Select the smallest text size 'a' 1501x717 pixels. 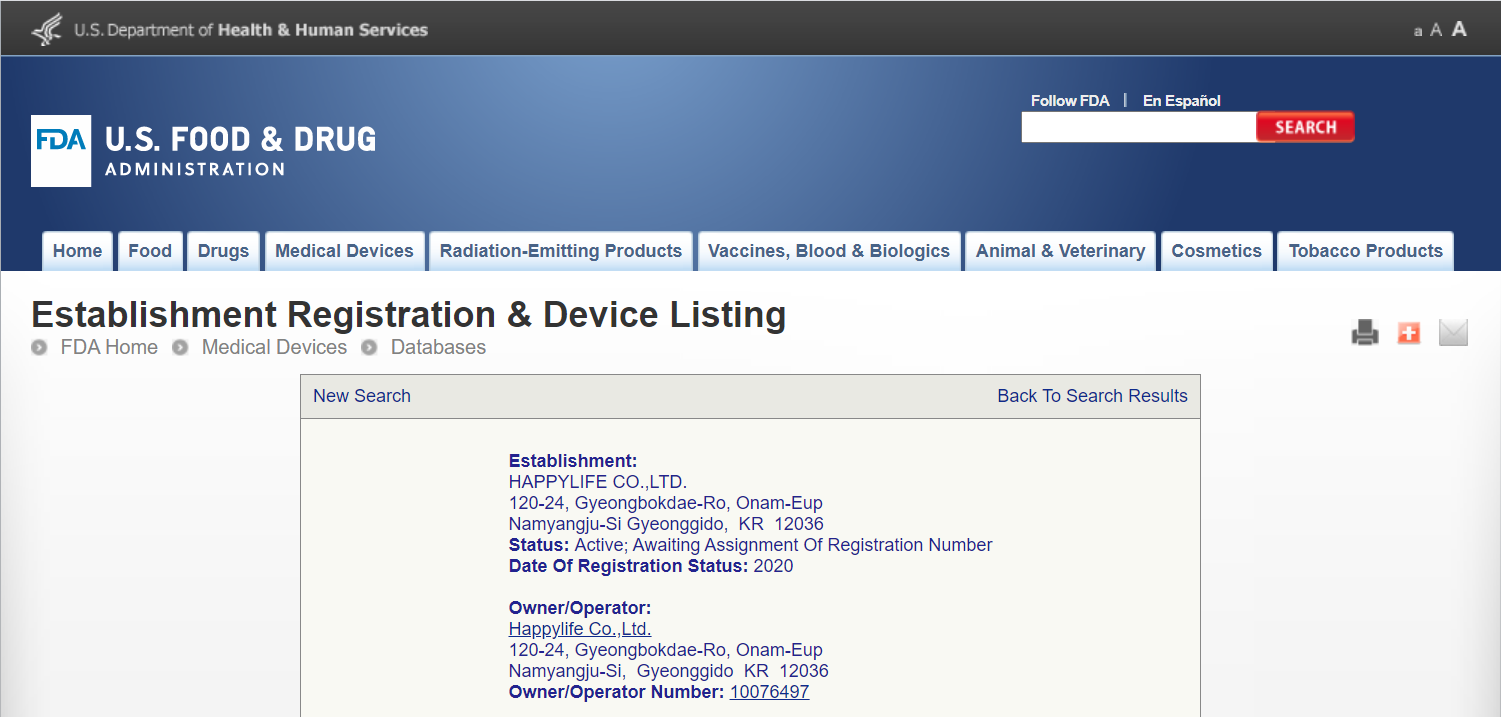tap(1418, 31)
